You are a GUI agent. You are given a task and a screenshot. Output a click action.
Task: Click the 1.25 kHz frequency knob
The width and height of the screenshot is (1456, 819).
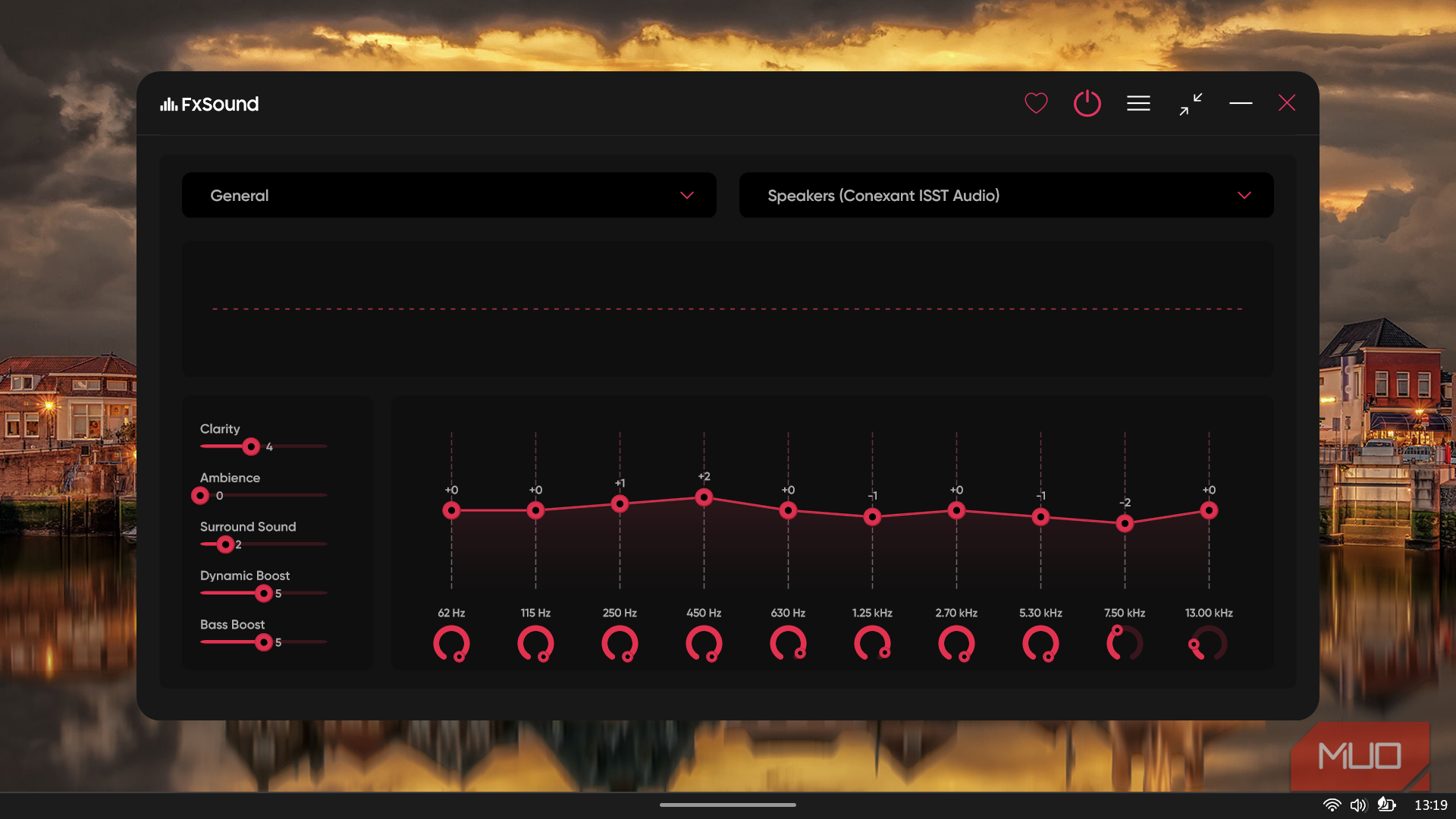pos(872,644)
